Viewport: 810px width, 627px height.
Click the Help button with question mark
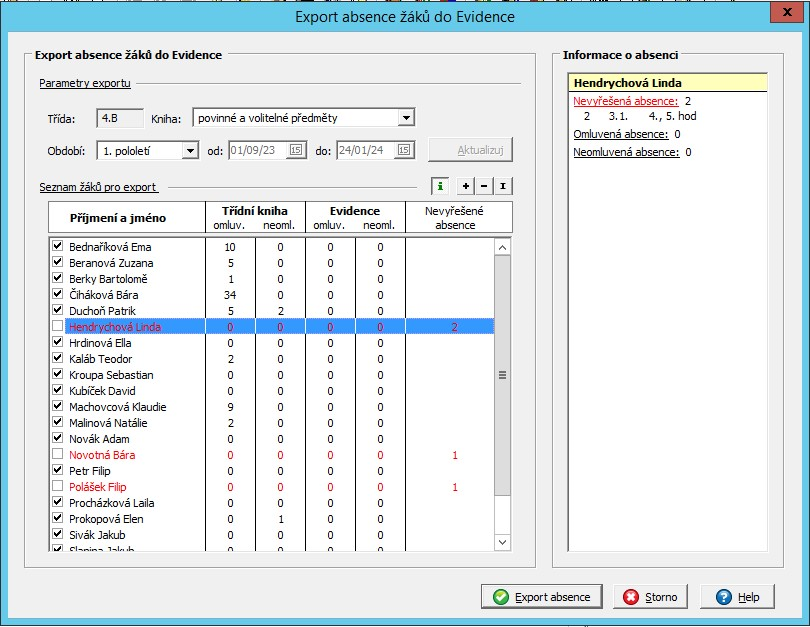pyautogui.click(x=736, y=597)
